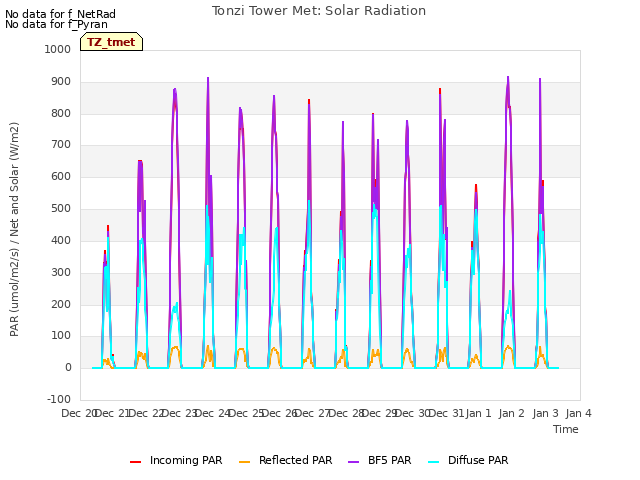This screenshot has height=480, width=640.
Task: Select the Diffuse PAR legend label
Action: (x=478, y=460)
